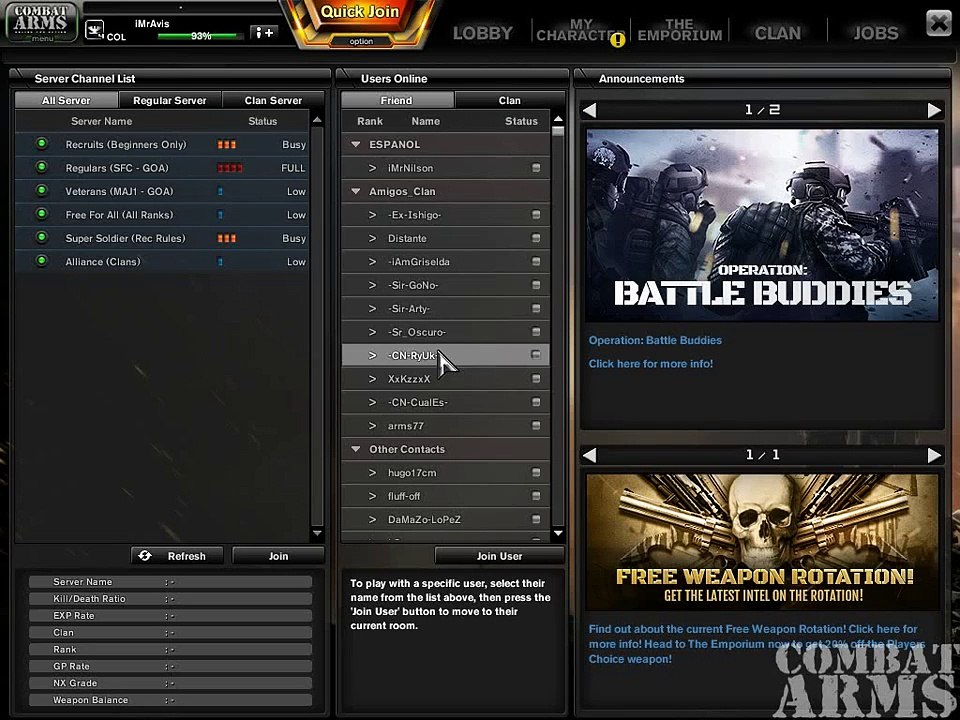
Task: Collapse the Amigos_Clan friend group
Action: 355,191
